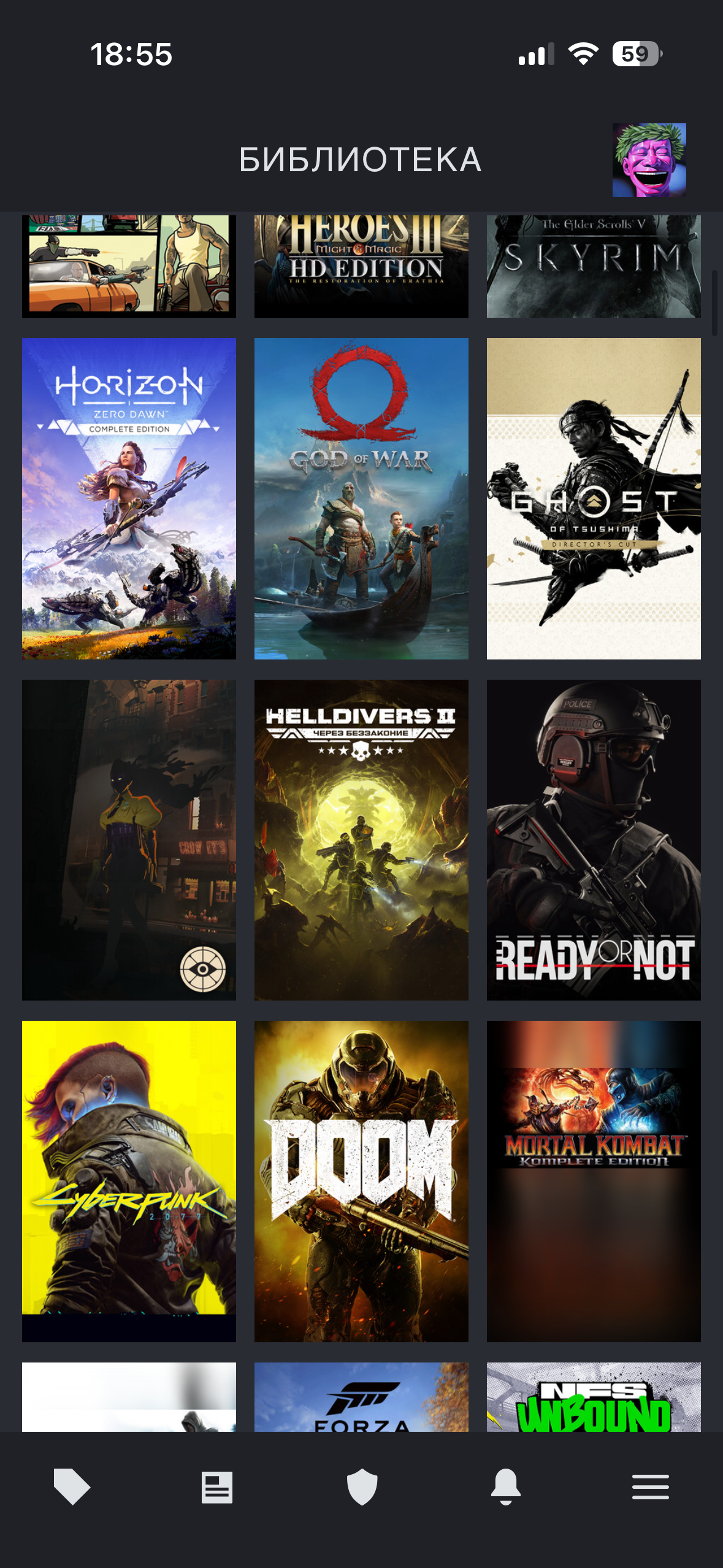Tap the profile avatar picture

click(649, 160)
